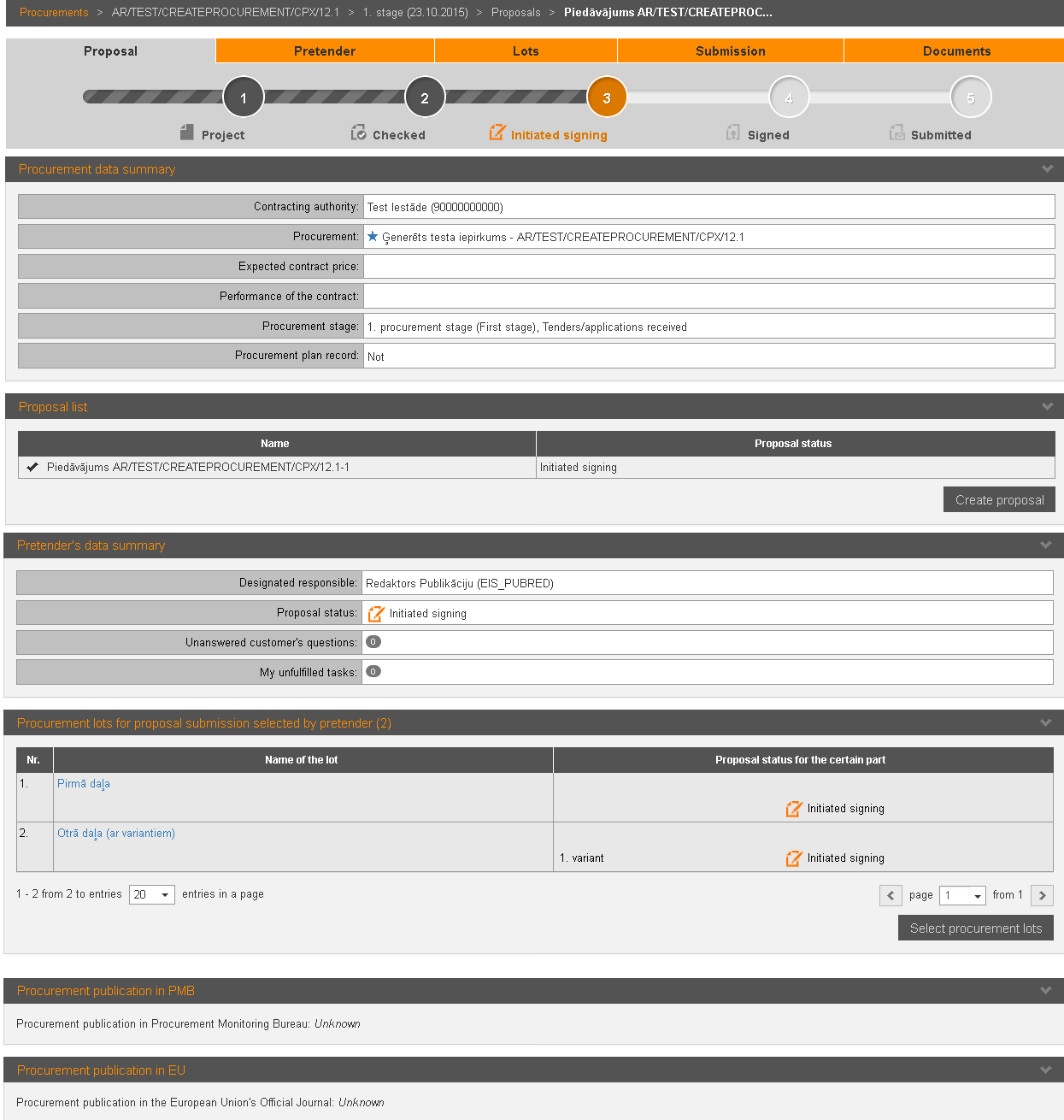
Task: Go to next page of lots
Action: pos(1042,896)
